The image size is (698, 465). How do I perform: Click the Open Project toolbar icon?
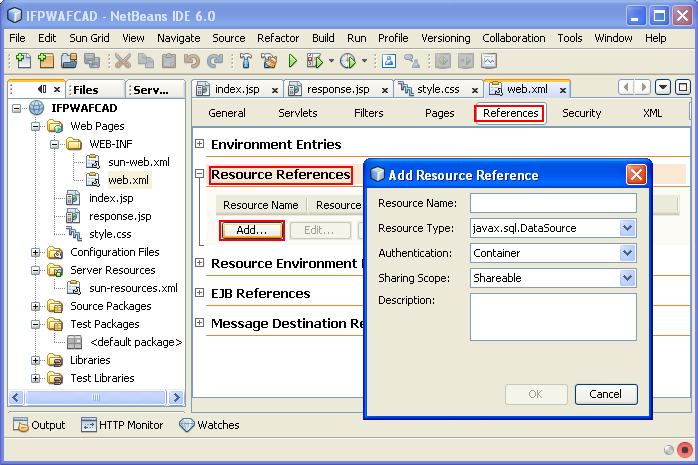(69, 61)
